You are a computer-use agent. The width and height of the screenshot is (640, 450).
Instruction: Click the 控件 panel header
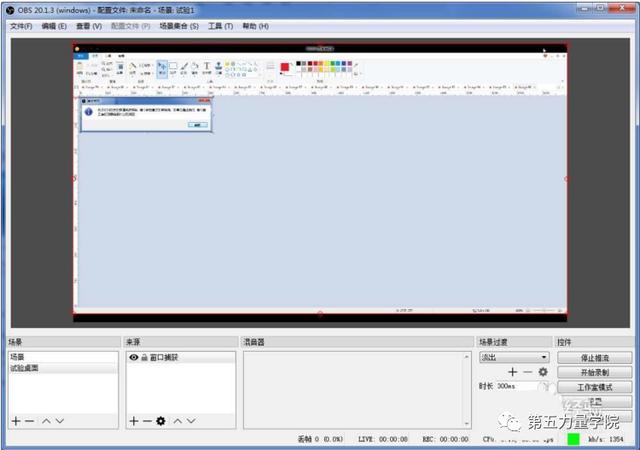point(595,342)
